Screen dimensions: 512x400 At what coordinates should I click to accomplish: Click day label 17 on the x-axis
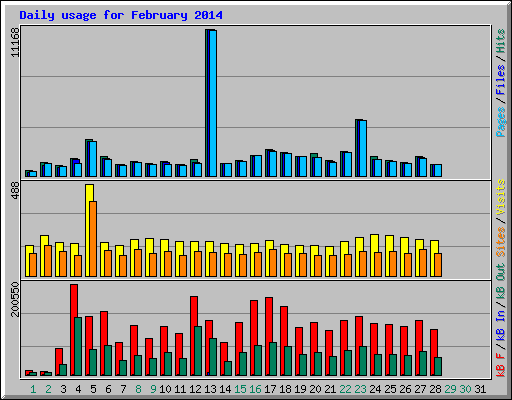click(270, 389)
